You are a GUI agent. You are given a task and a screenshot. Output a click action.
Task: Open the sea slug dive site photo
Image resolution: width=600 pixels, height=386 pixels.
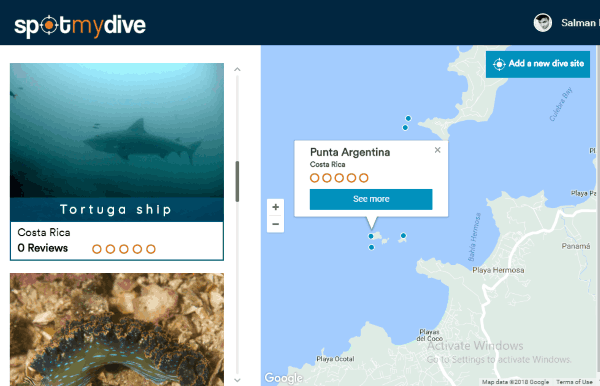117,329
